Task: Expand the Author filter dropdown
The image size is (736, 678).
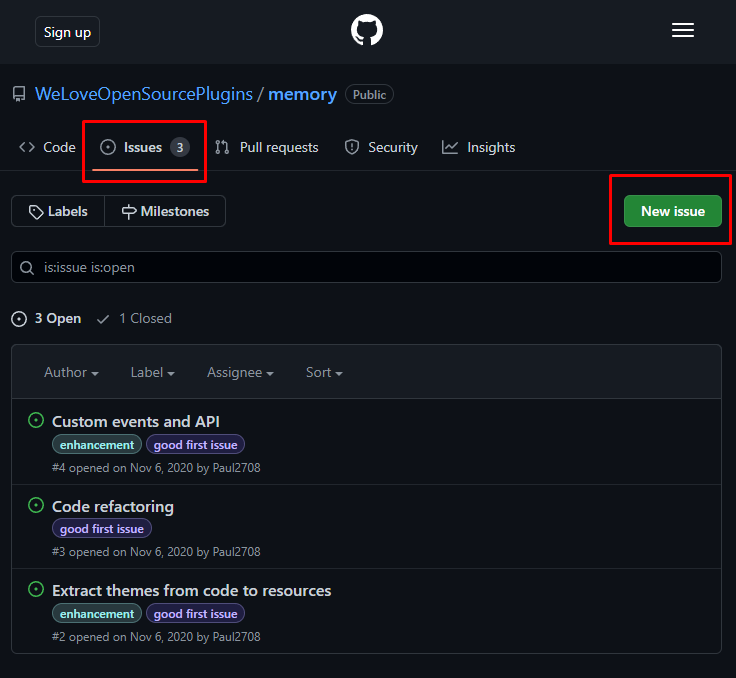Action: [x=71, y=372]
